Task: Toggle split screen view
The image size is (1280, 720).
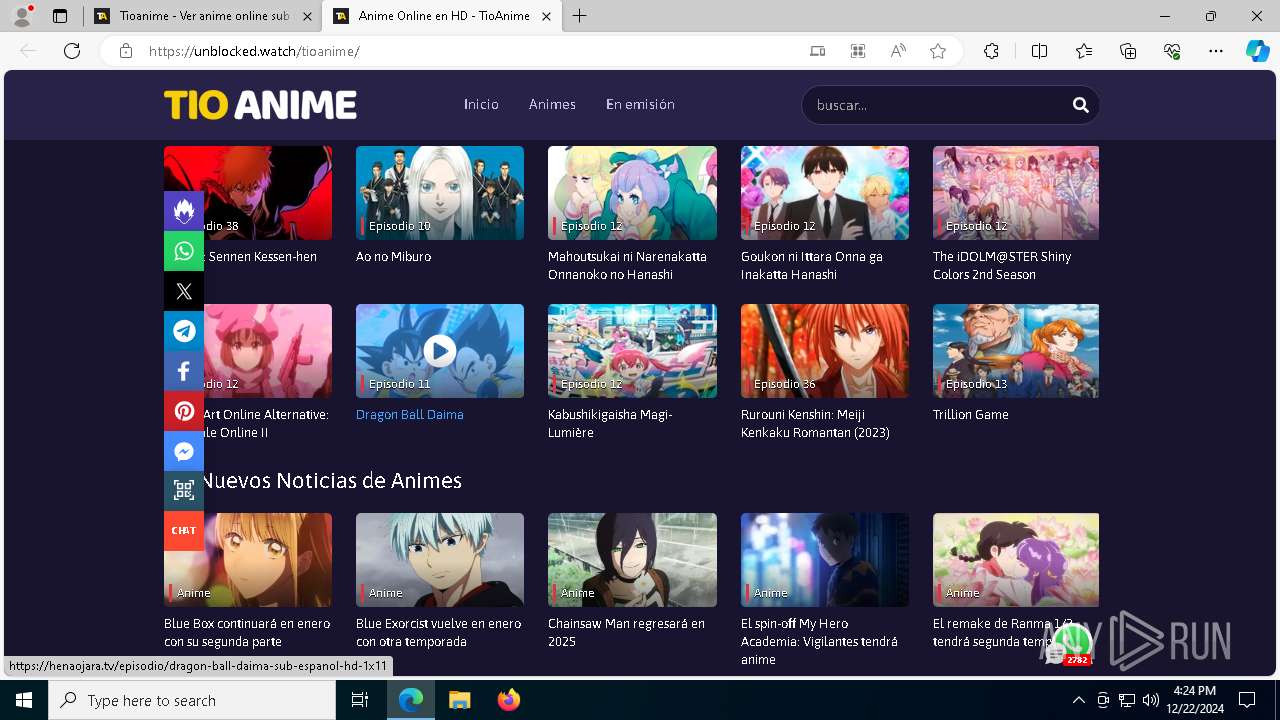Action: 1039,51
